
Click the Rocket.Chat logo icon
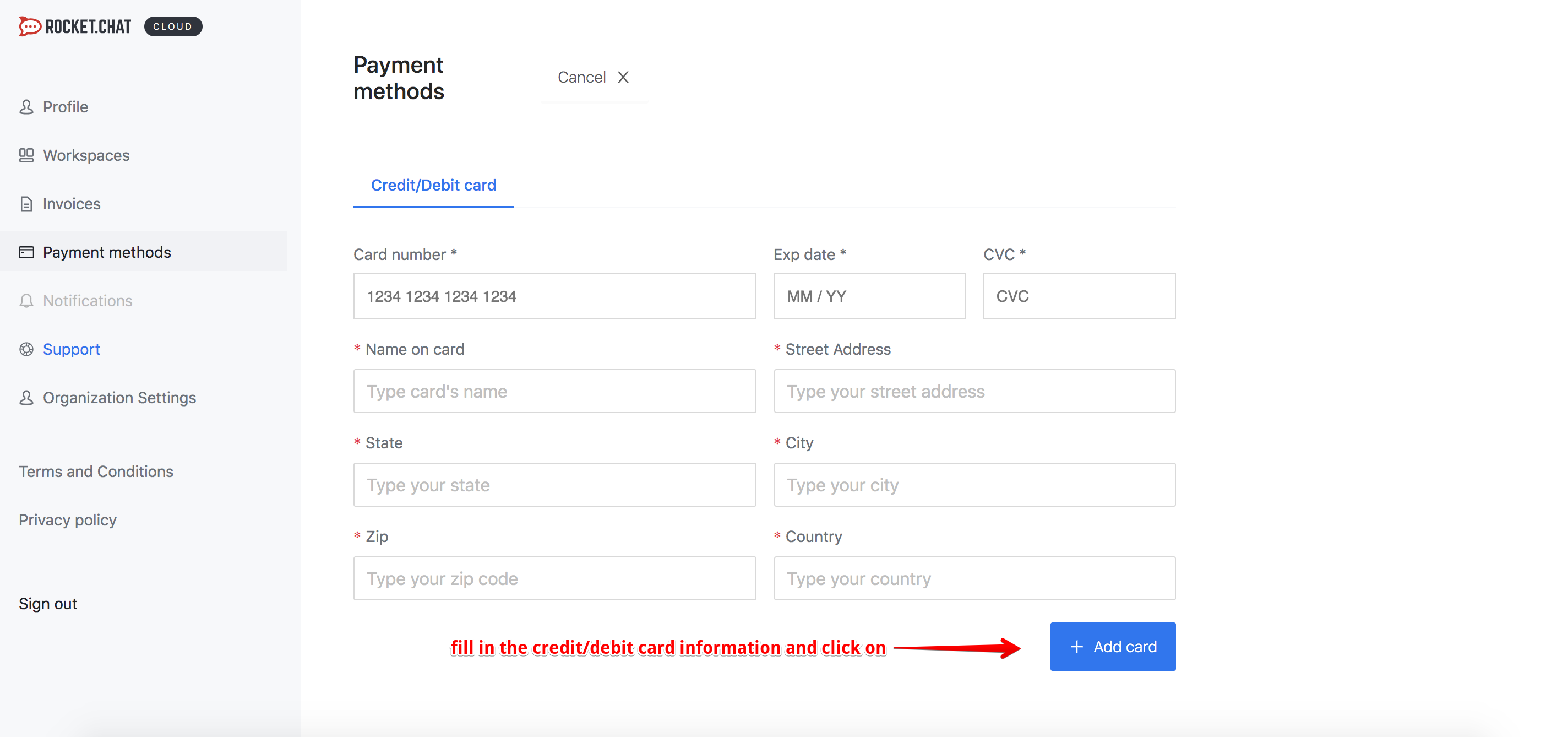[x=30, y=26]
